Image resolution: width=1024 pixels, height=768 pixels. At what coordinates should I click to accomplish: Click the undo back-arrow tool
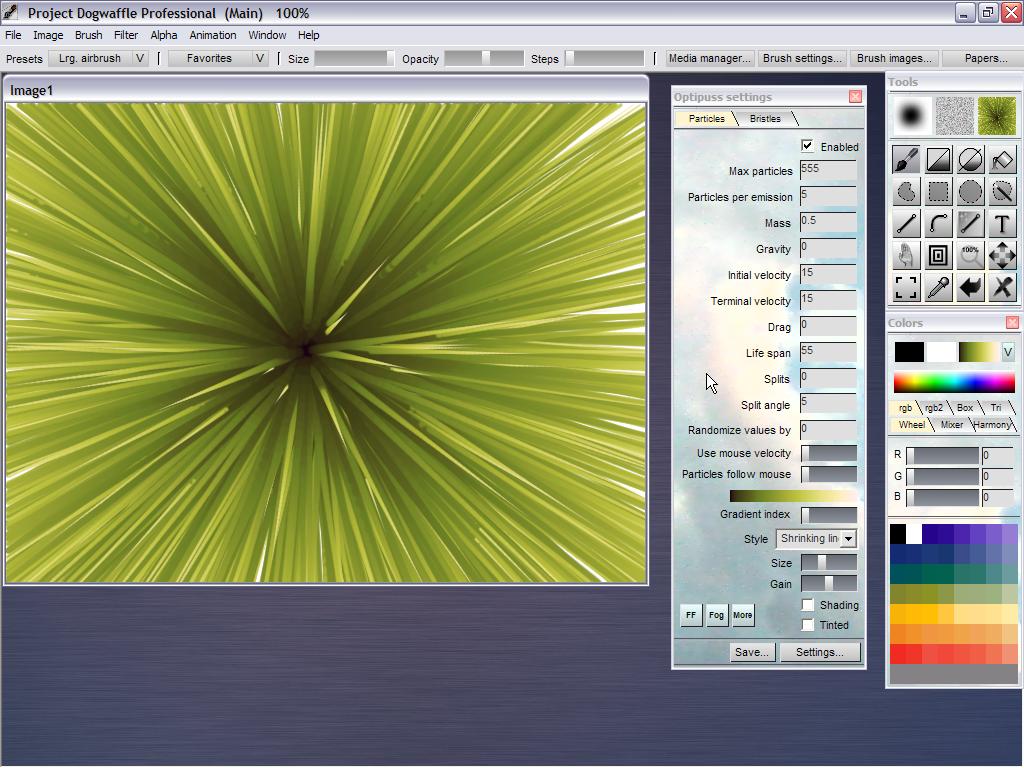[x=970, y=288]
